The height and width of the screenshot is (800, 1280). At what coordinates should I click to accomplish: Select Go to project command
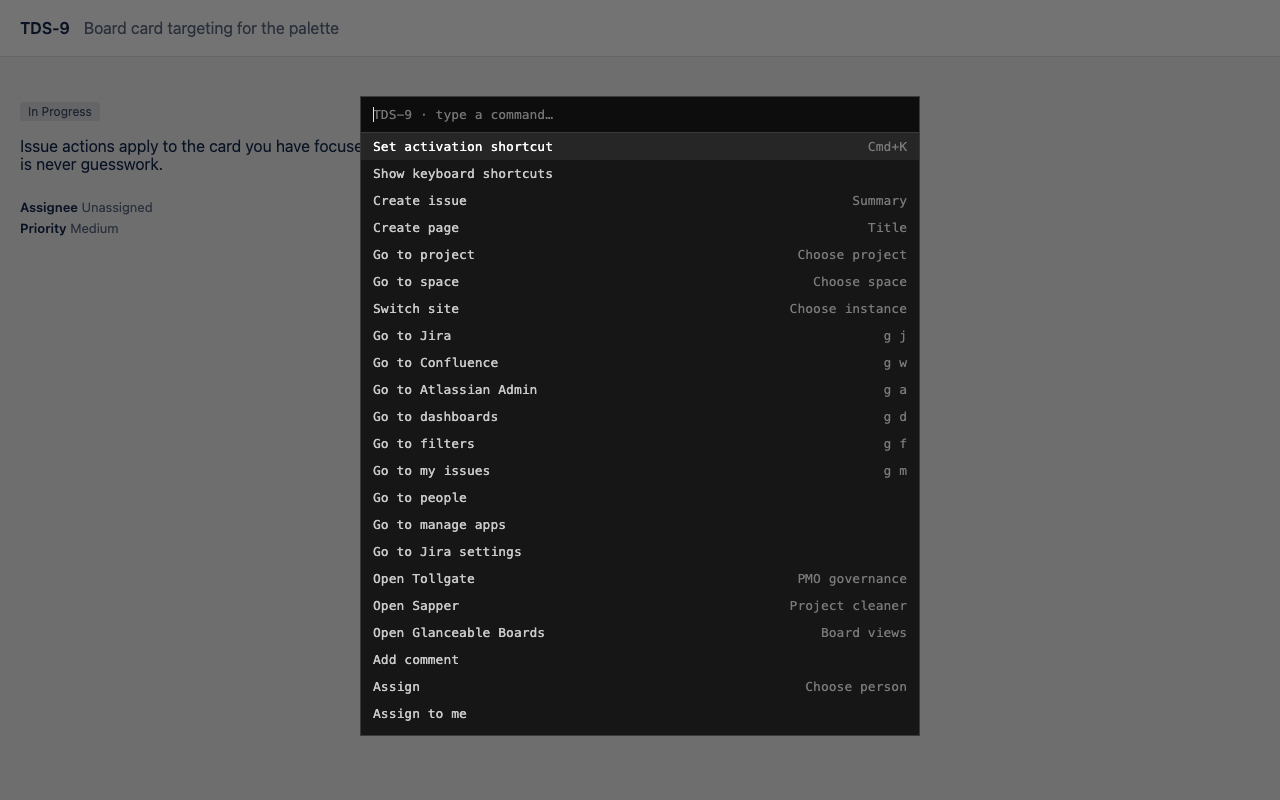[640, 255]
